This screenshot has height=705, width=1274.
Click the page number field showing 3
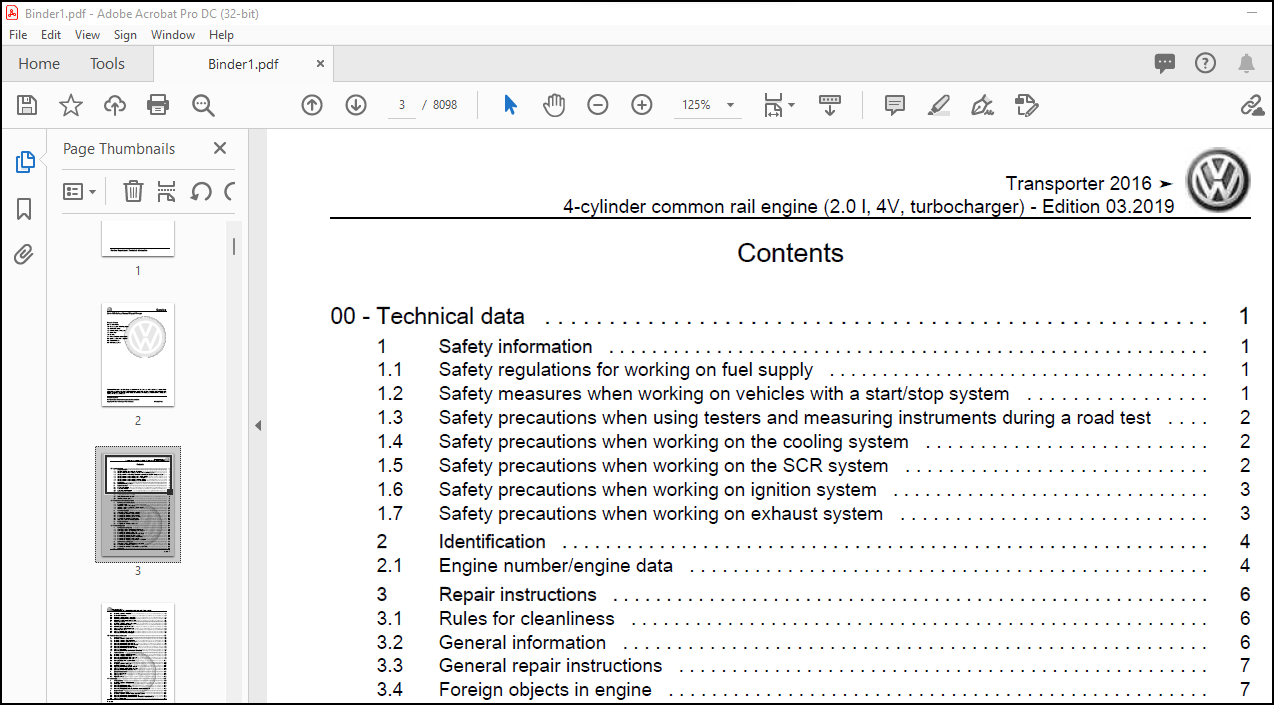click(401, 105)
